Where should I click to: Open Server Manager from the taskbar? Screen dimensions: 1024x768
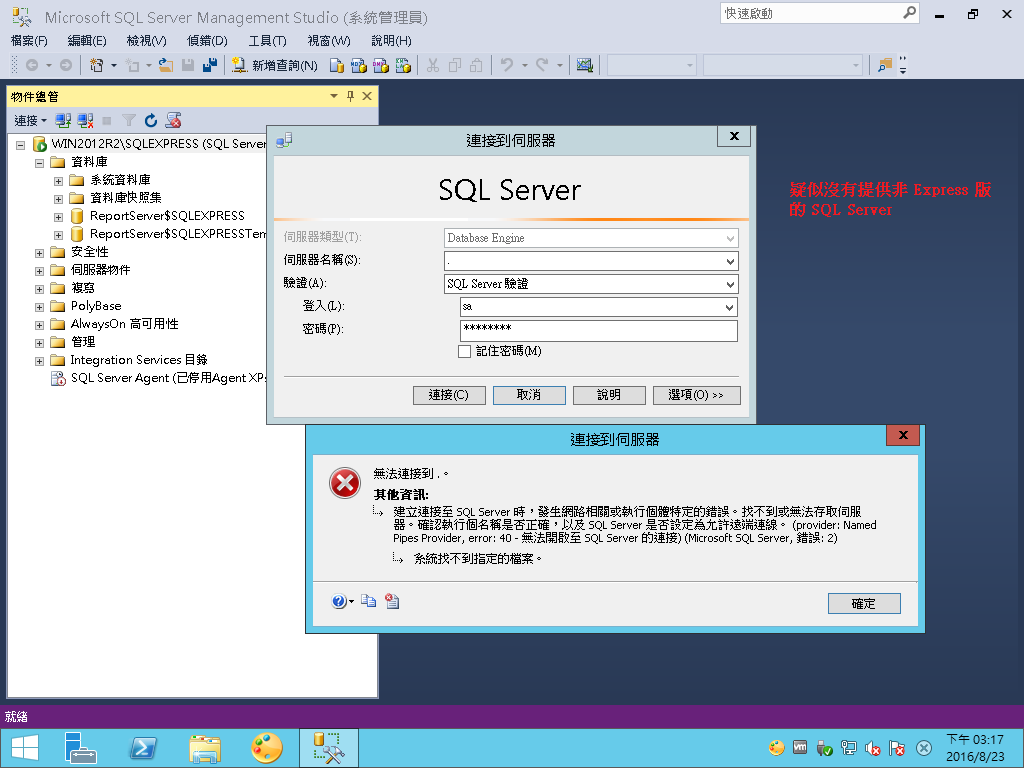point(81,748)
